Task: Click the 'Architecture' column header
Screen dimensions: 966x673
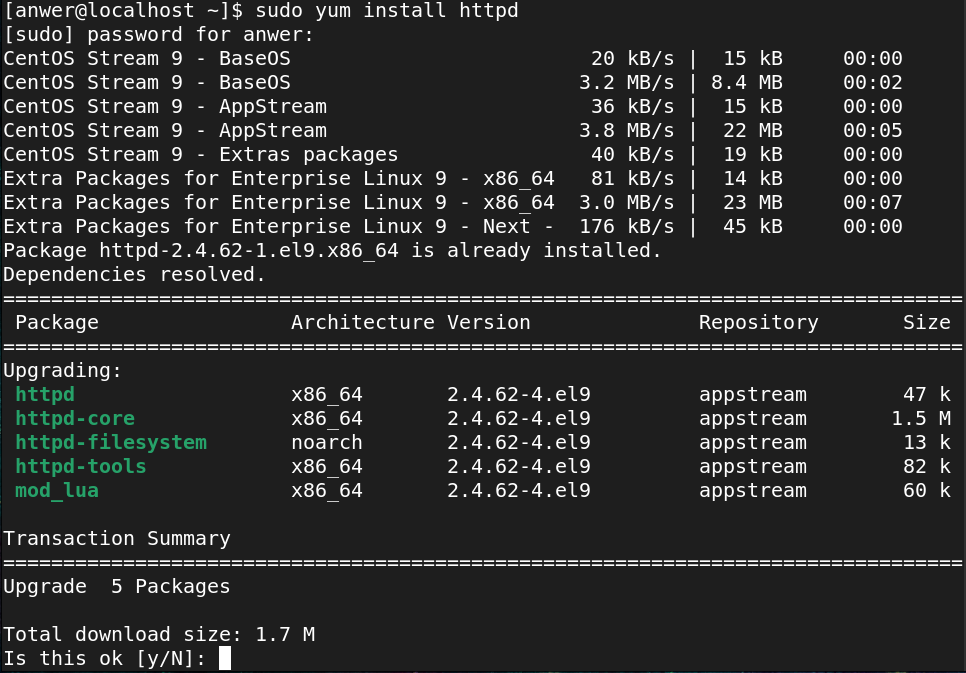Action: [x=363, y=323]
